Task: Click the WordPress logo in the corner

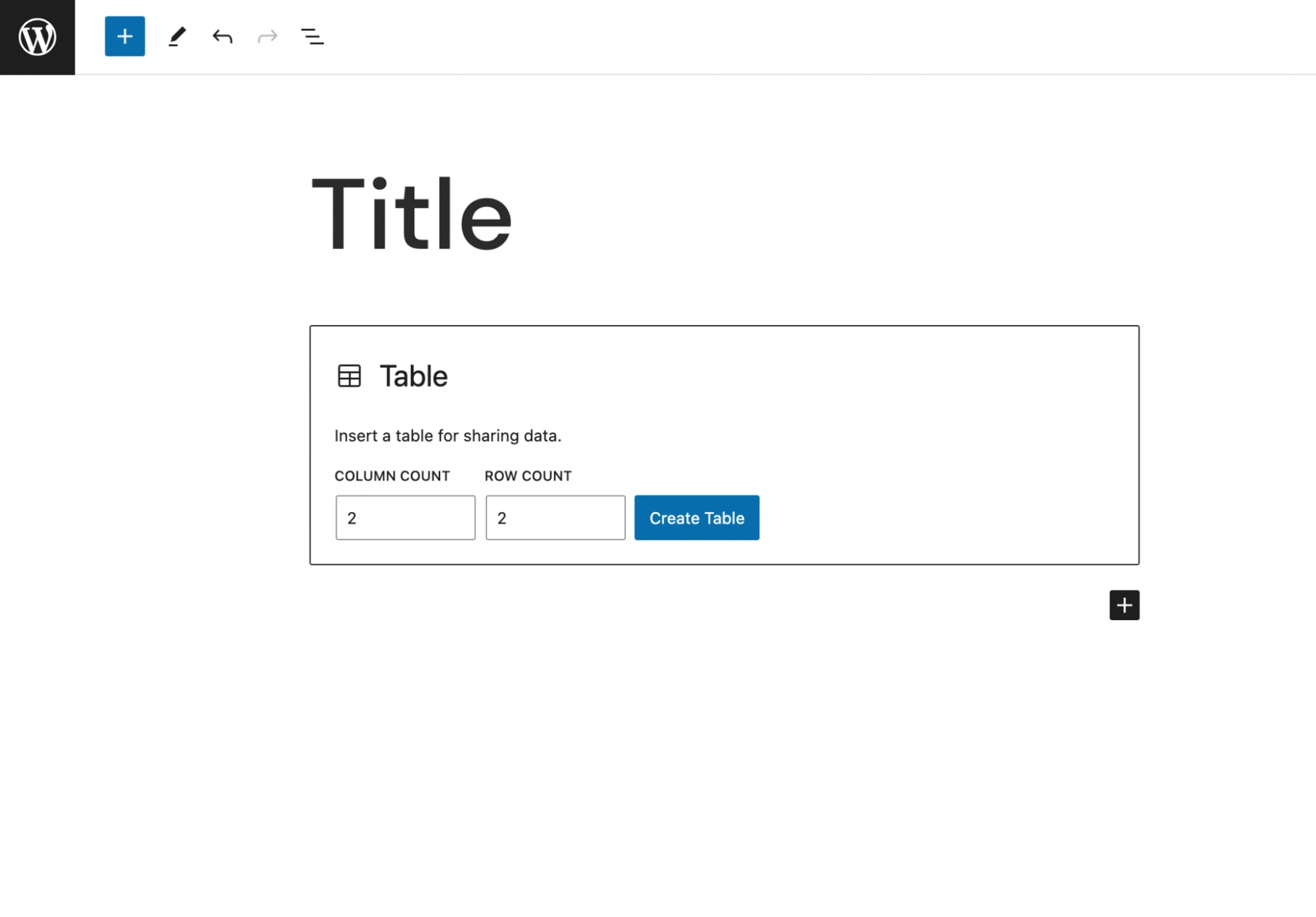Action: tap(37, 38)
